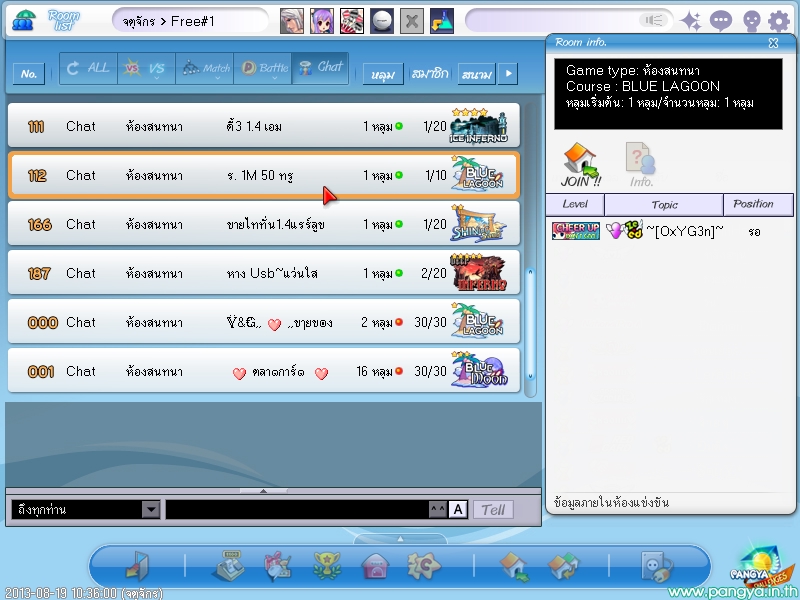Select room 166 titled ขายไททั่น
The height and width of the screenshot is (600, 800).
[x=264, y=223]
